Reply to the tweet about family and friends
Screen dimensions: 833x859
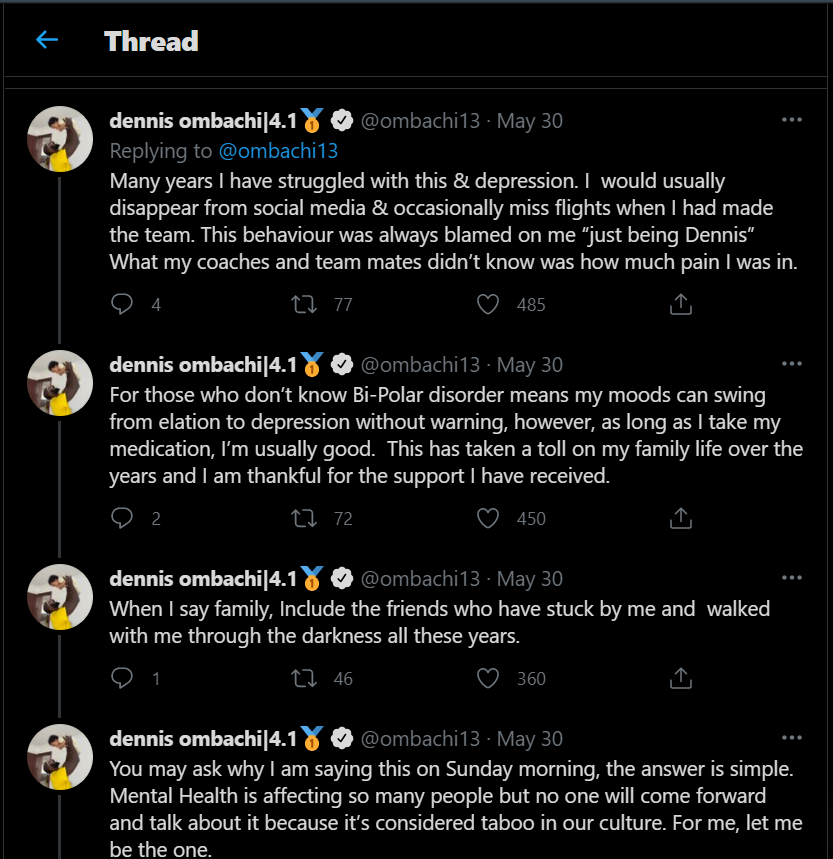(122, 678)
